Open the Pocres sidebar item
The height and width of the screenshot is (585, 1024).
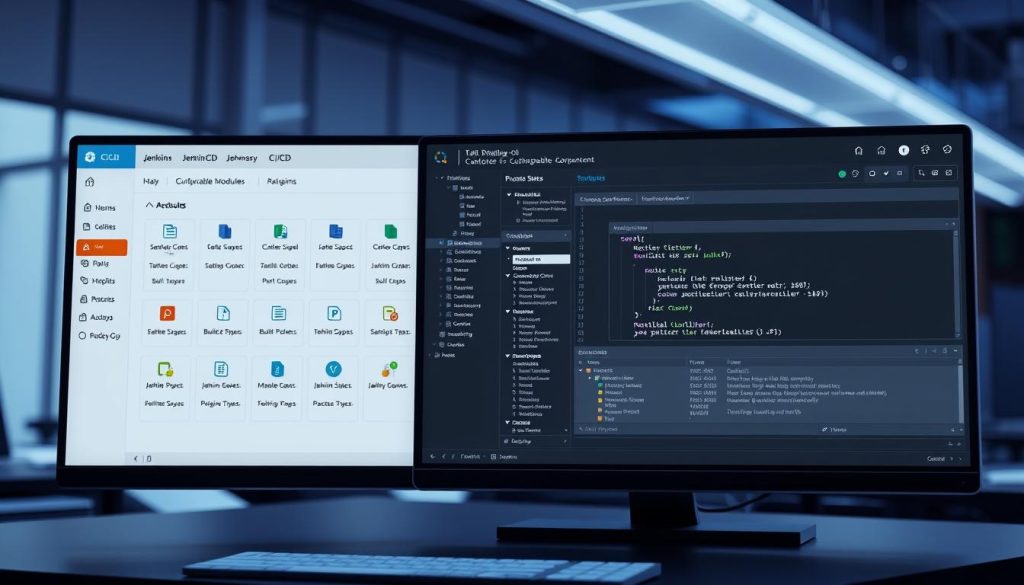coord(97,299)
